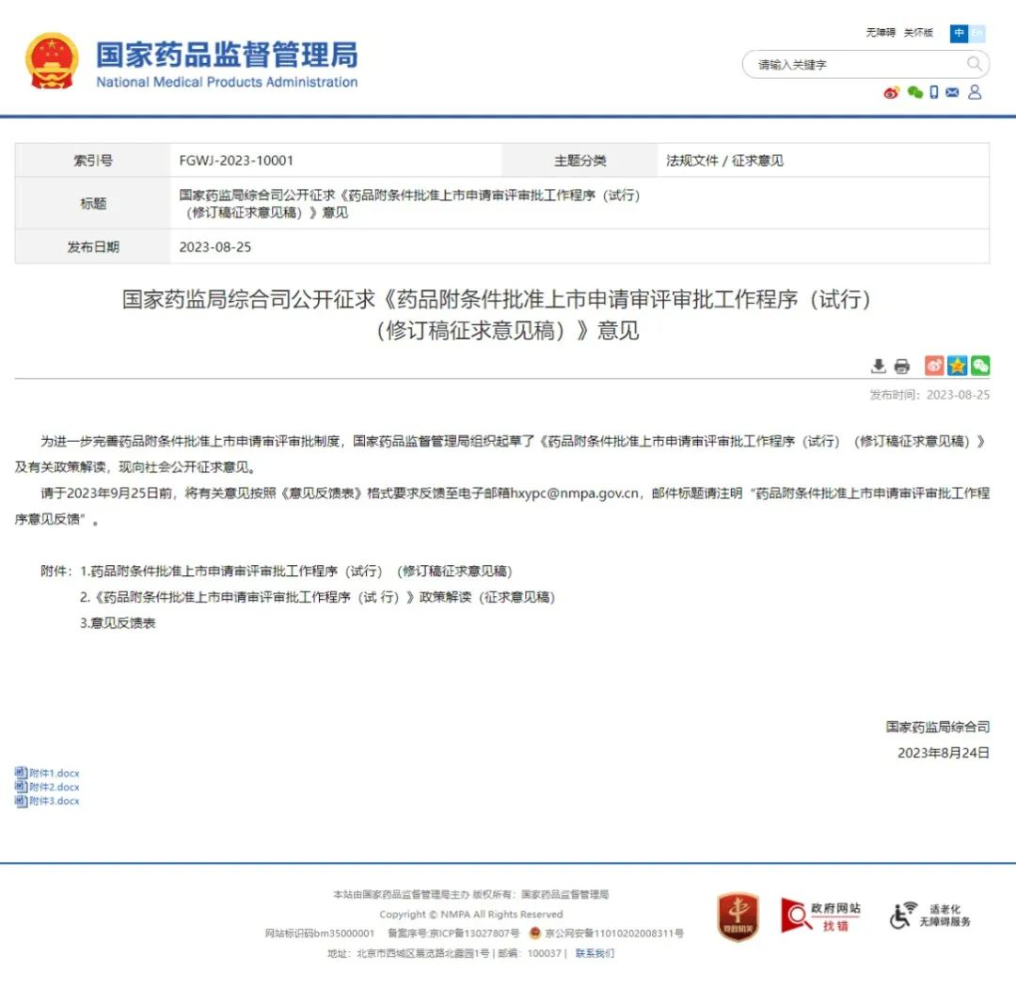The image size is (1017, 983).
Task: Click the red government agency badge in the footer
Action: pyautogui.click(x=738, y=916)
